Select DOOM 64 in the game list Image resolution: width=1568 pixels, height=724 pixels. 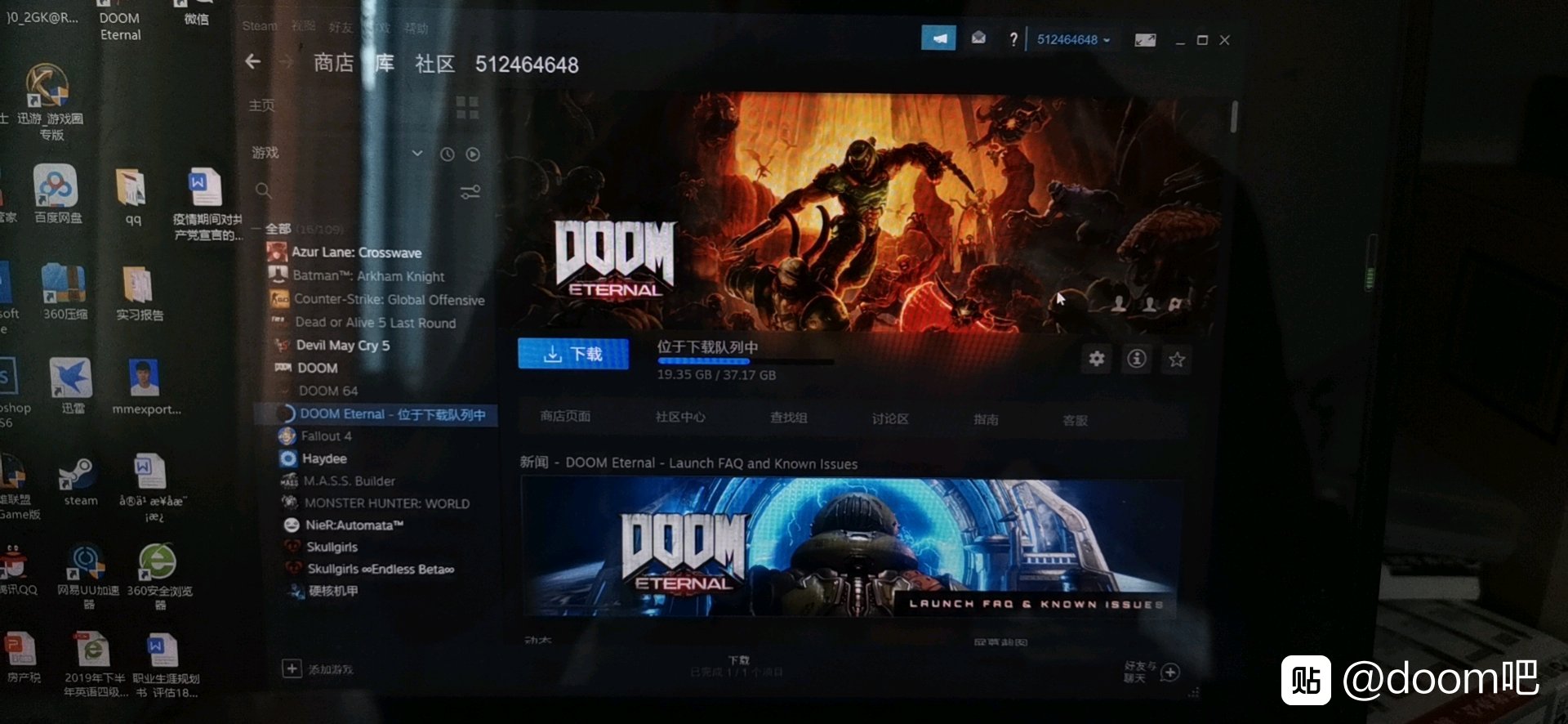pyautogui.click(x=327, y=391)
